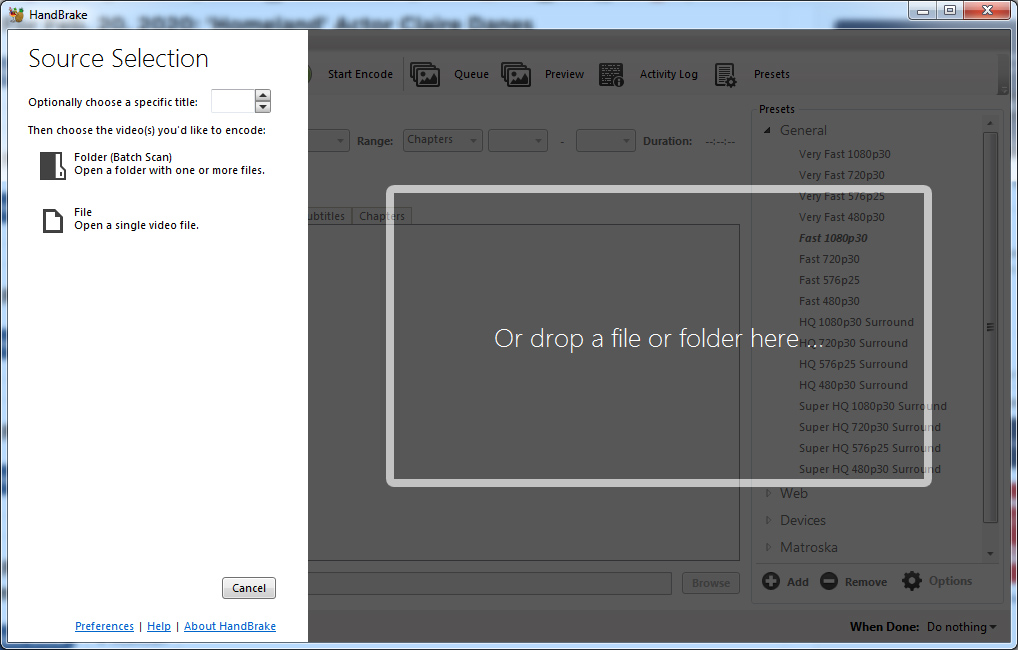
Task: Increment the title number stepper
Action: [x=261, y=96]
